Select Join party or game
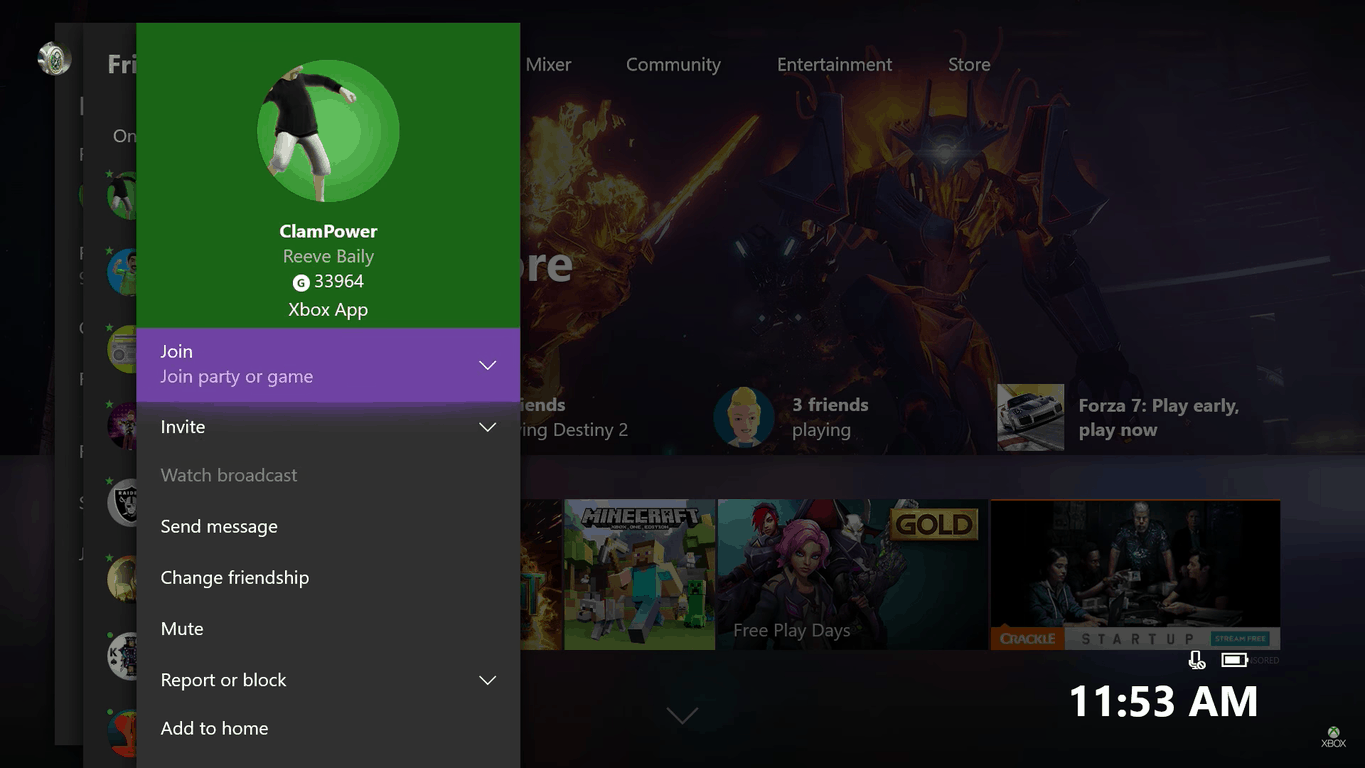Viewport: 1365px width, 768px height. pos(328,365)
